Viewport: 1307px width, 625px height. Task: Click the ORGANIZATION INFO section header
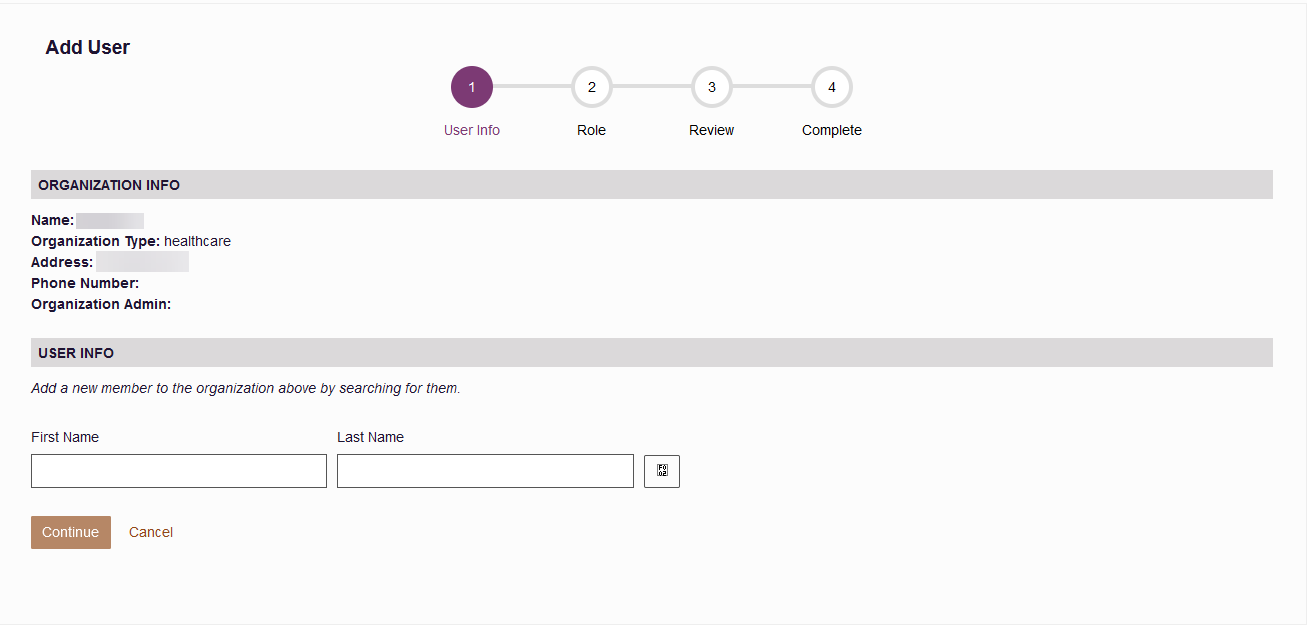(x=652, y=185)
